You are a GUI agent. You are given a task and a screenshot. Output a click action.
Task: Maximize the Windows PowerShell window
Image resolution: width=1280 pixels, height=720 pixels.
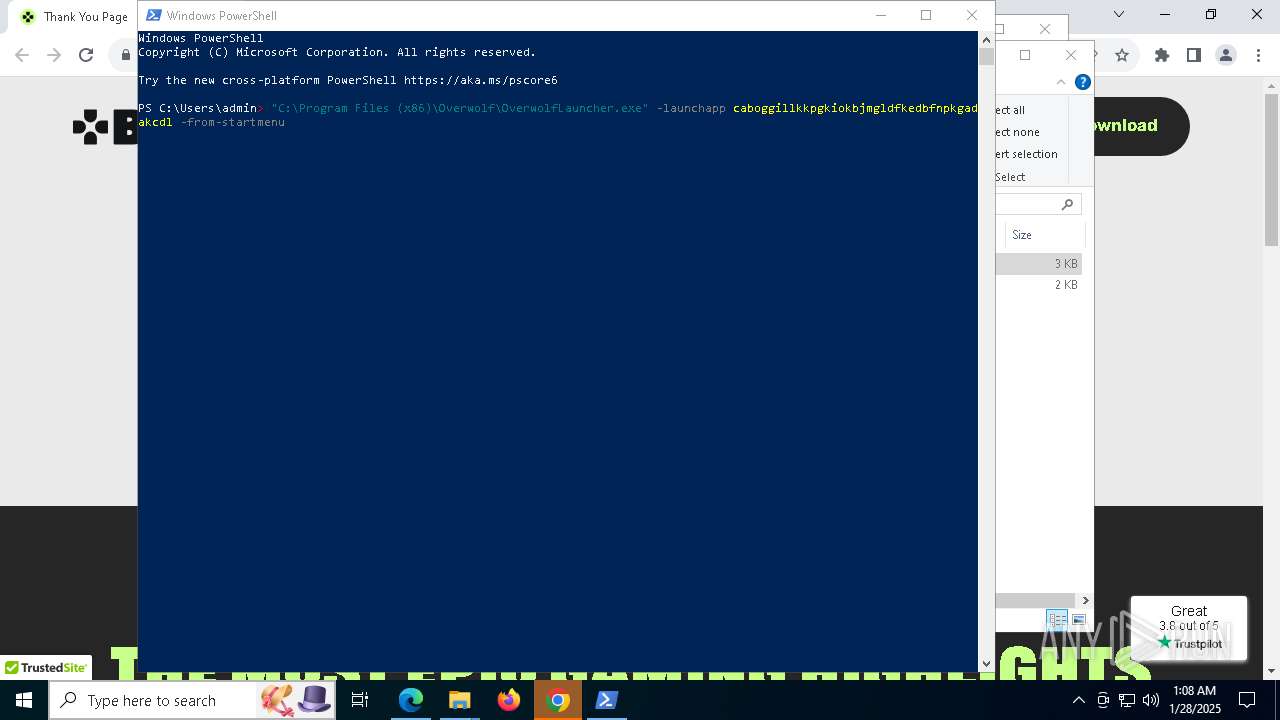point(926,15)
